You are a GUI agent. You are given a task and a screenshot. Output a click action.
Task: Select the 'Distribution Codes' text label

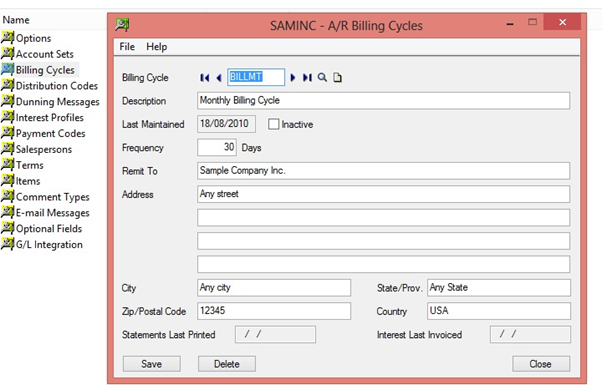57,86
